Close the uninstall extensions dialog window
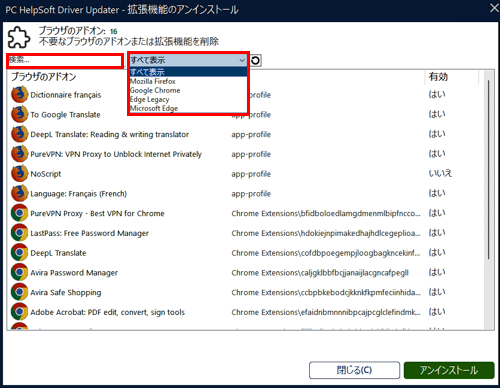This screenshot has width=500, height=388. point(494,8)
